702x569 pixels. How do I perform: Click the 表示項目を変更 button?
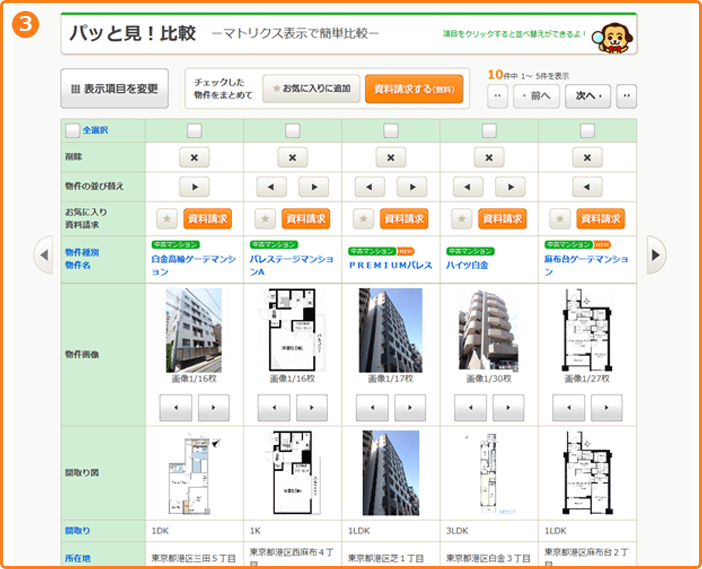[115, 89]
